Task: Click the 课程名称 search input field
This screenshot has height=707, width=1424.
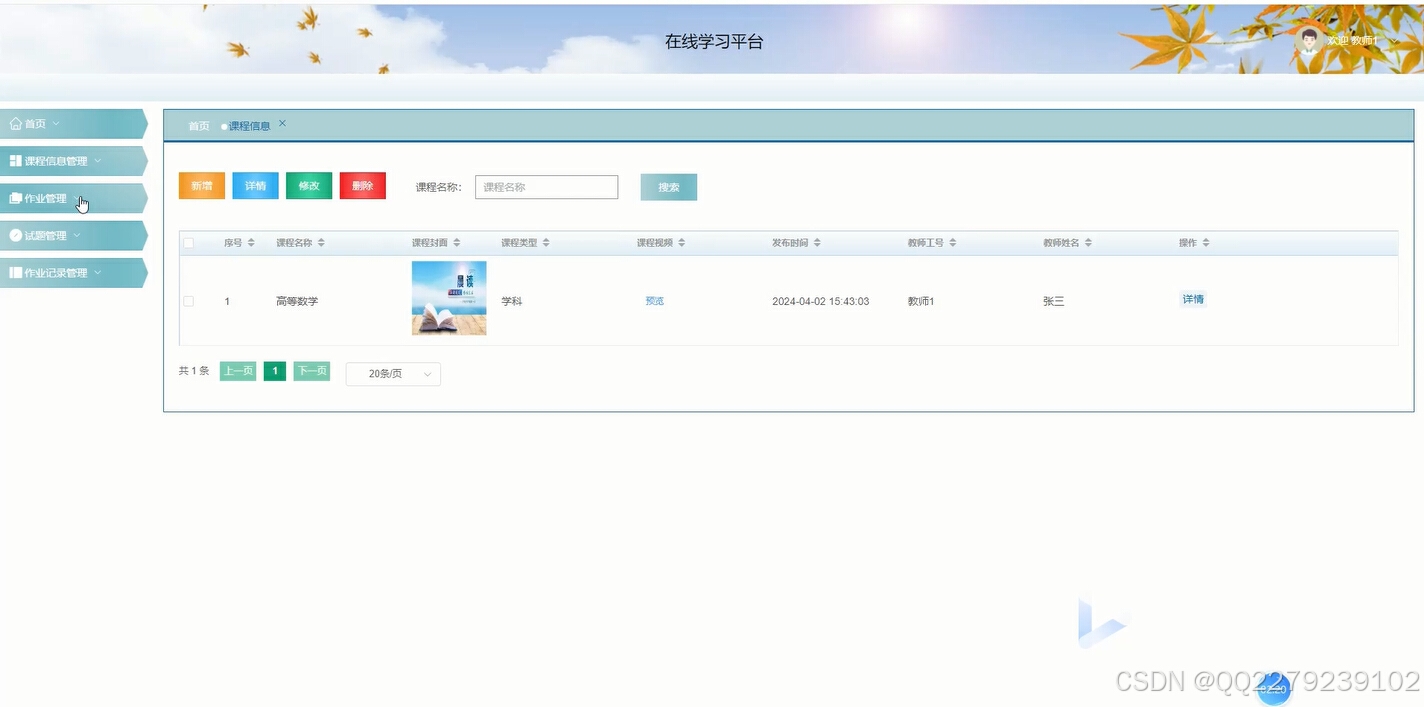Action: (546, 187)
